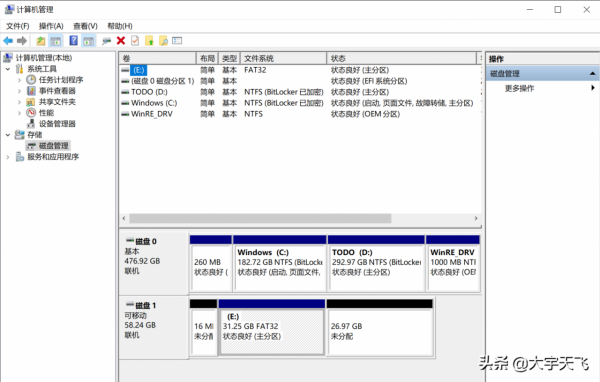Screen dimensions: 600x382
Task: Click the Up one level folder icon
Action: click(x=41, y=41)
